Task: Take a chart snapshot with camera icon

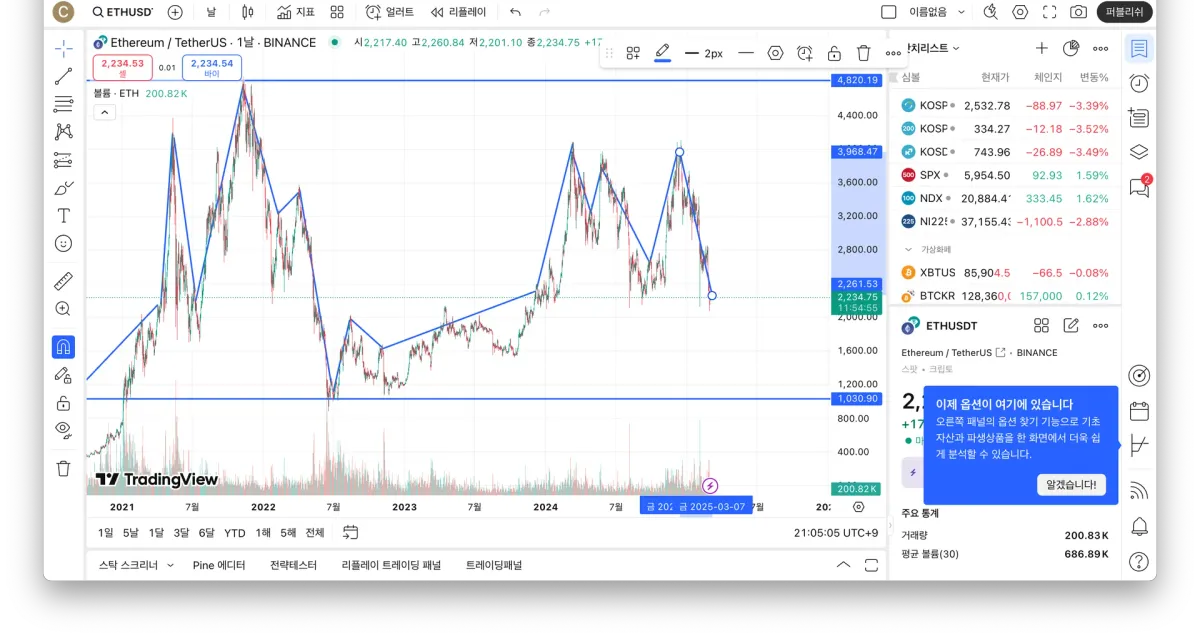Action: click(x=1078, y=12)
